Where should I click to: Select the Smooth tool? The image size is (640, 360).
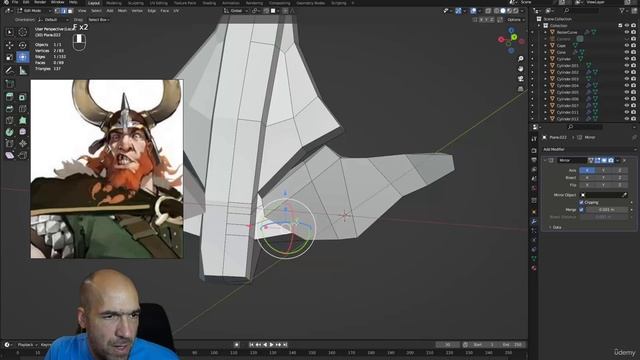point(22,132)
